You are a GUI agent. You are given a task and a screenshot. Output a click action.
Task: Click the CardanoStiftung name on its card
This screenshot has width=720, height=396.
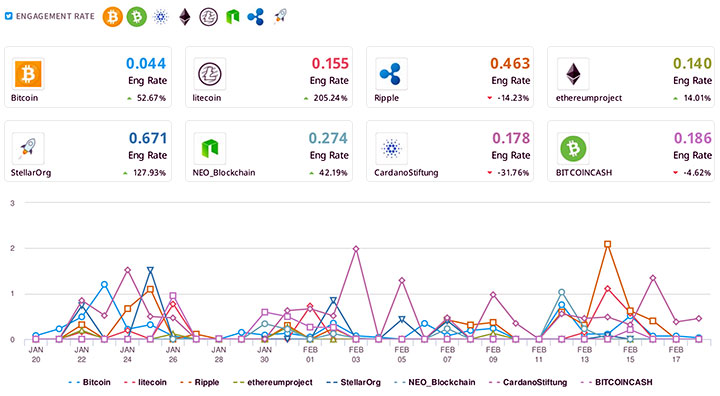(406, 173)
